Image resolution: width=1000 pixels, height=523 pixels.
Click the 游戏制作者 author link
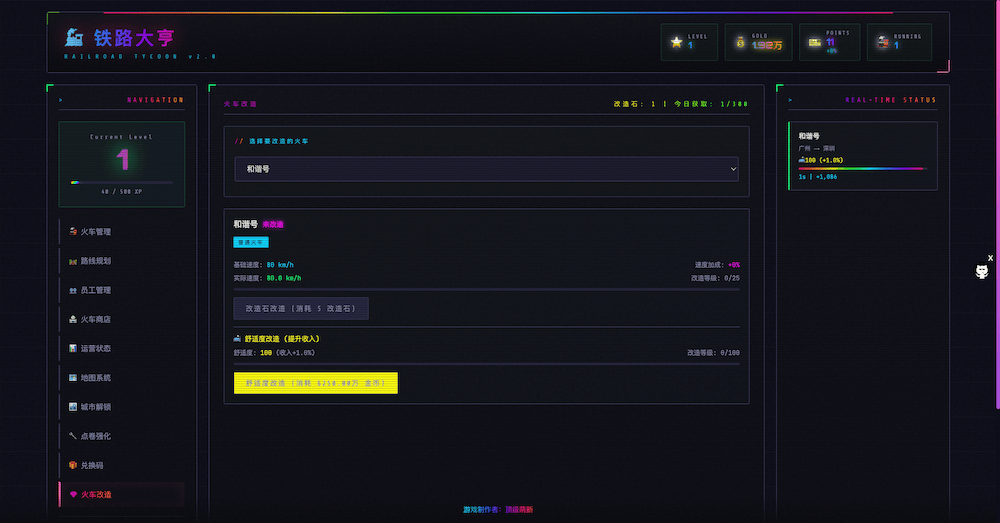pyautogui.click(x=518, y=510)
